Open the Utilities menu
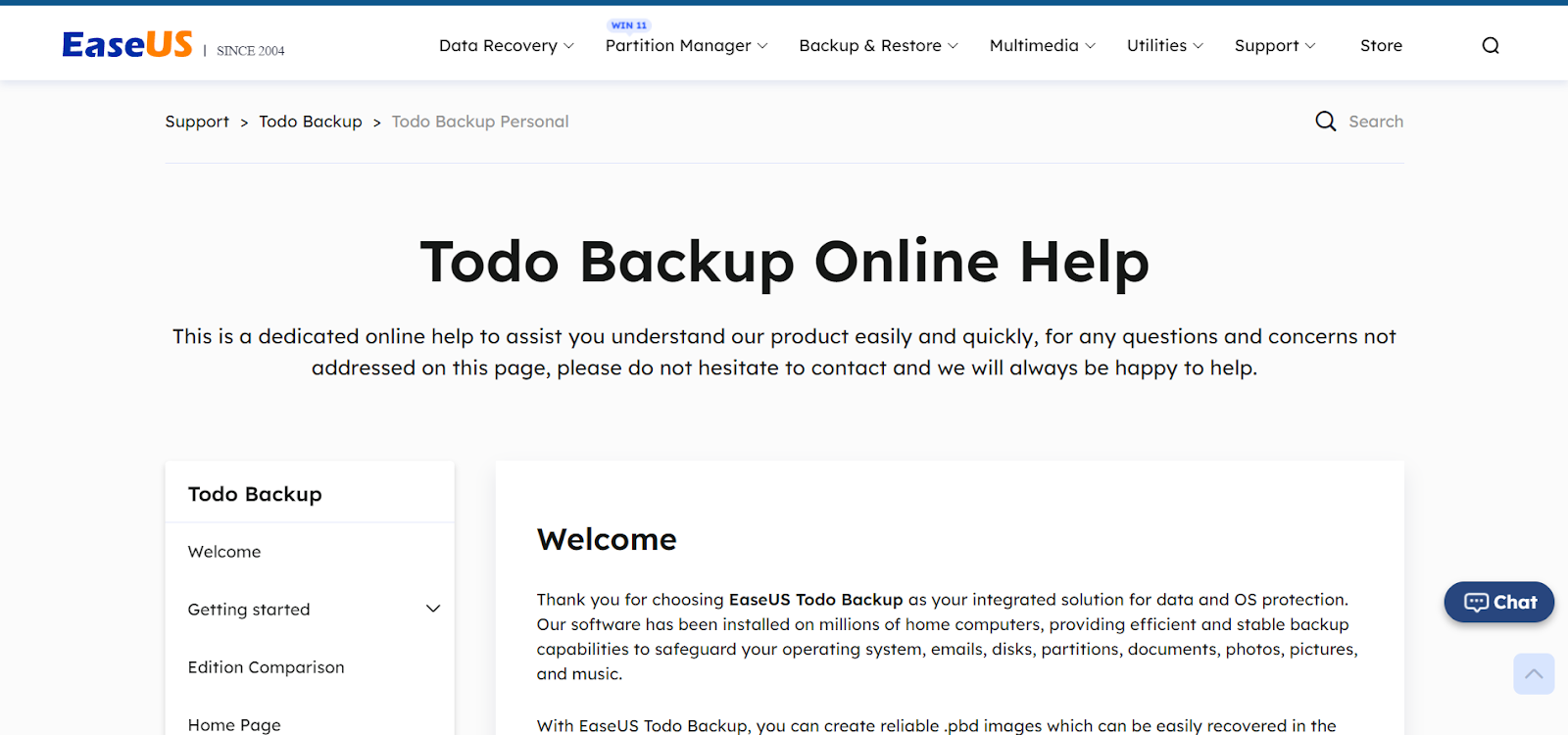The image size is (1568, 735). click(1156, 45)
